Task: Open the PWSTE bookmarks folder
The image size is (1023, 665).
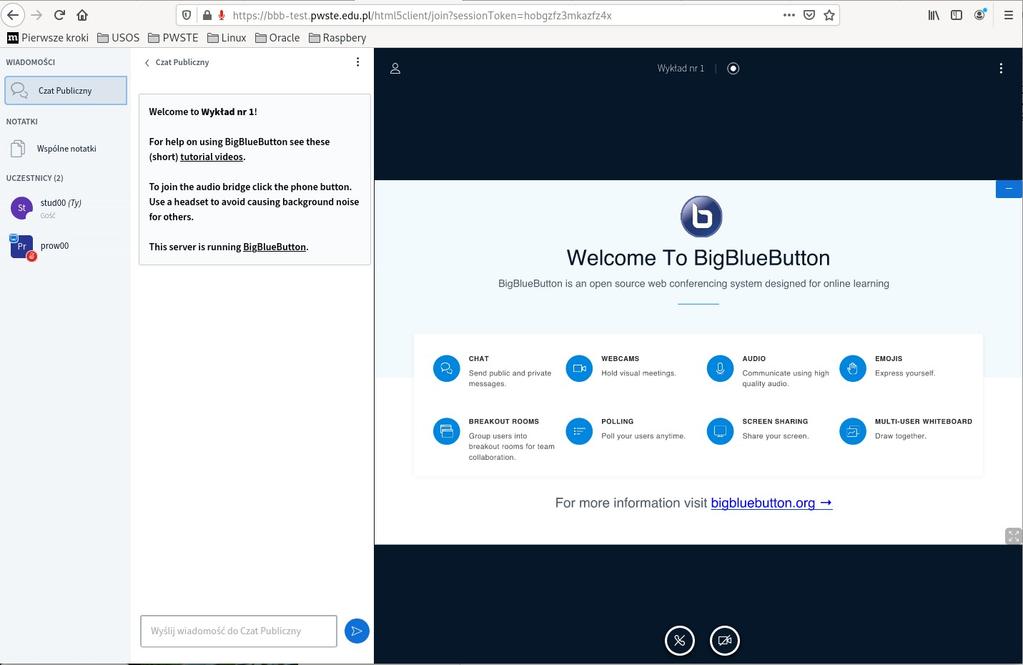Action: pyautogui.click(x=173, y=38)
